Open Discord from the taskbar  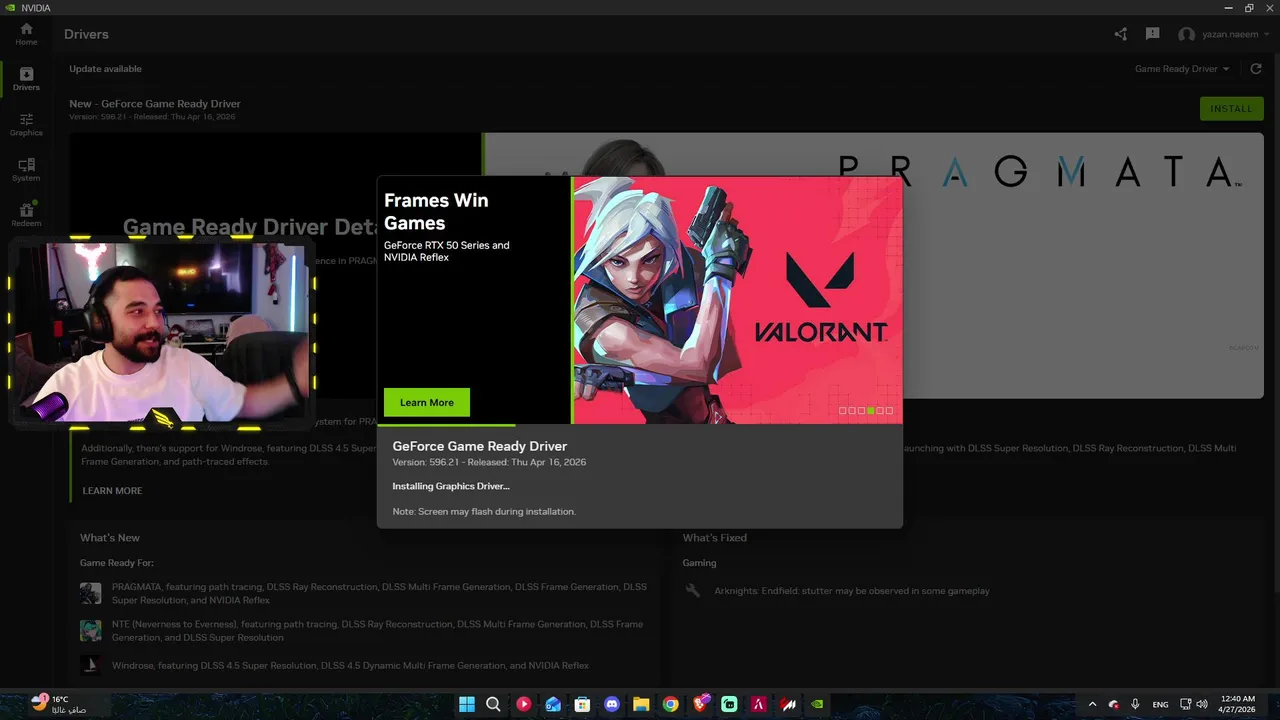612,704
